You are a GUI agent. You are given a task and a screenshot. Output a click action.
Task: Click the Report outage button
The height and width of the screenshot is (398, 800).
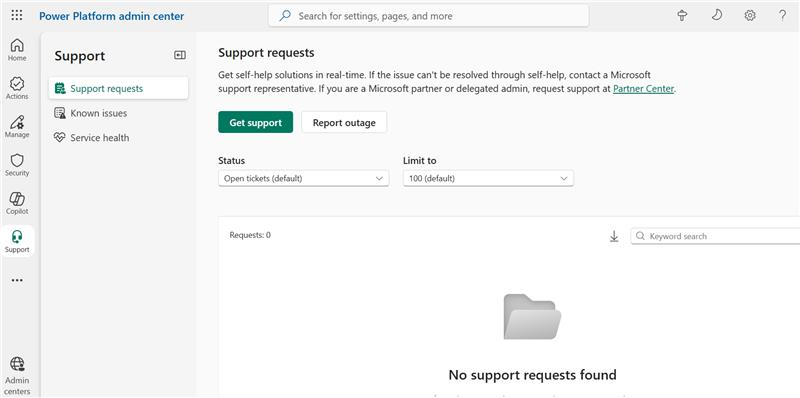click(344, 122)
